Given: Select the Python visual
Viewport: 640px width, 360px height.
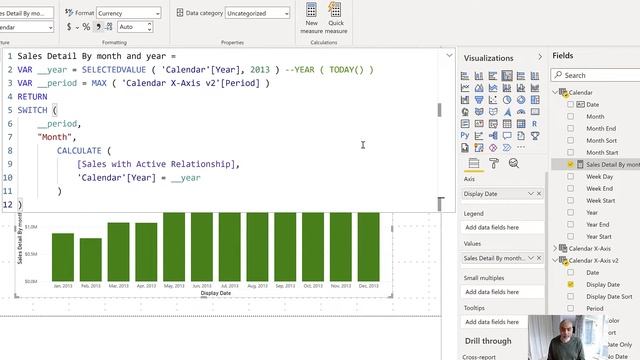Looking at the screenshot, I should click(465, 136).
